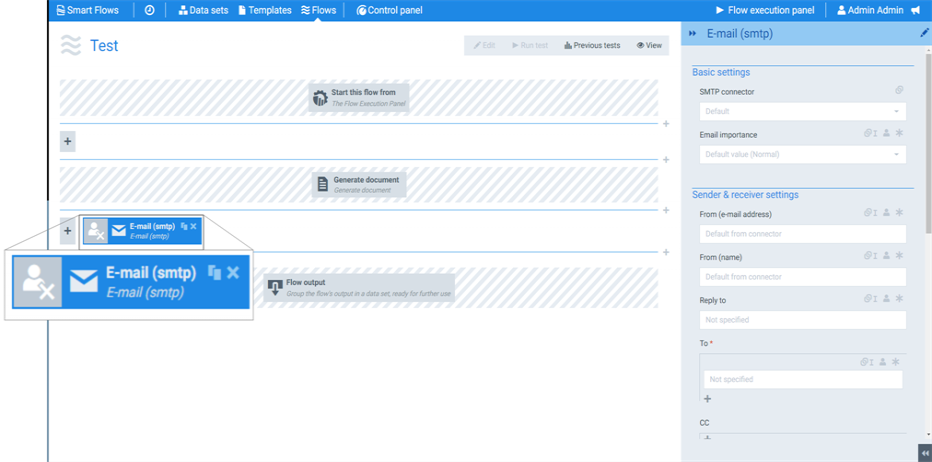Click the user-removed icon on E-mail step
Screen dimensions: 932x462
(96, 231)
